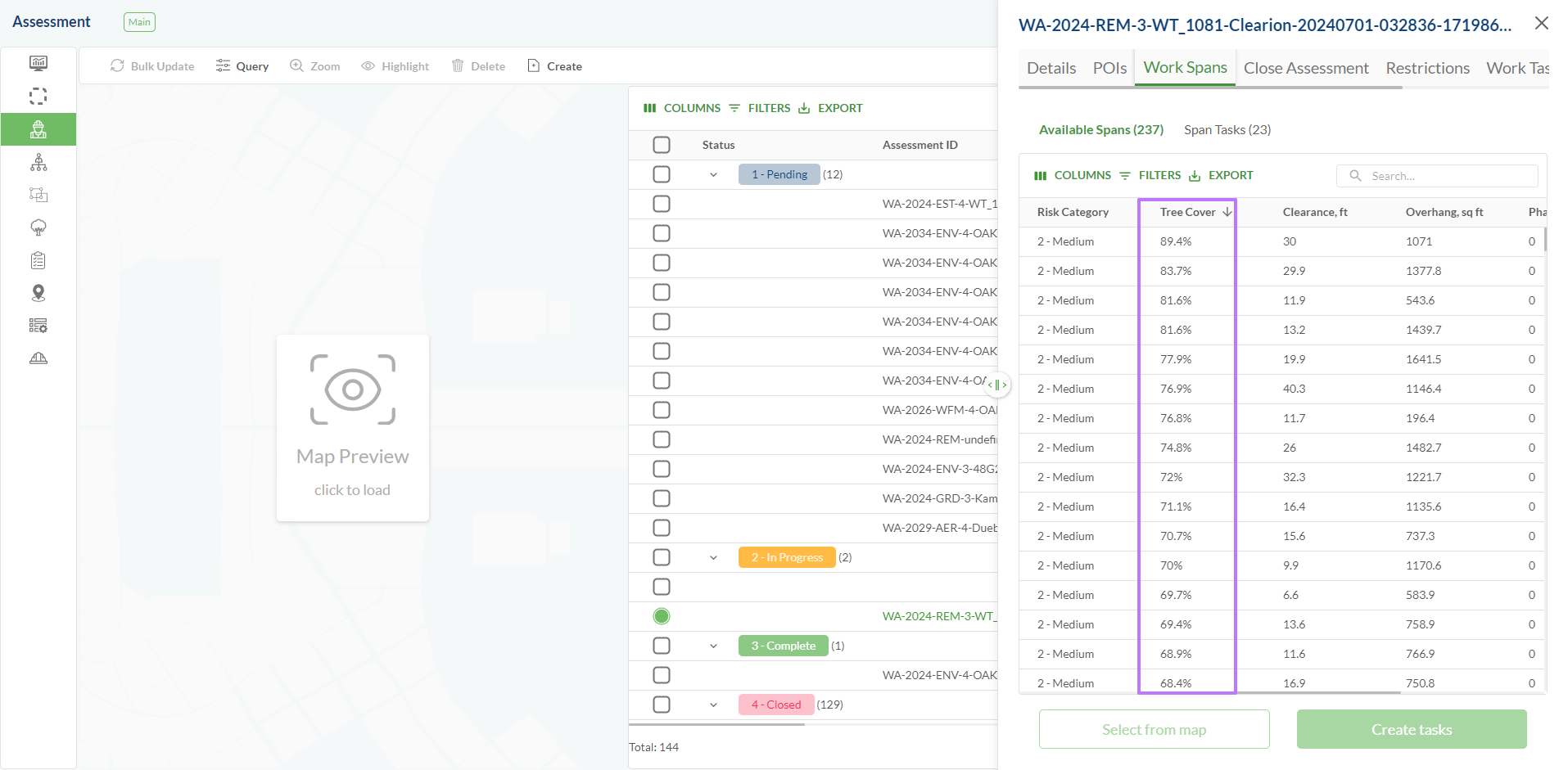Close the assessment detail panel

(1542, 23)
